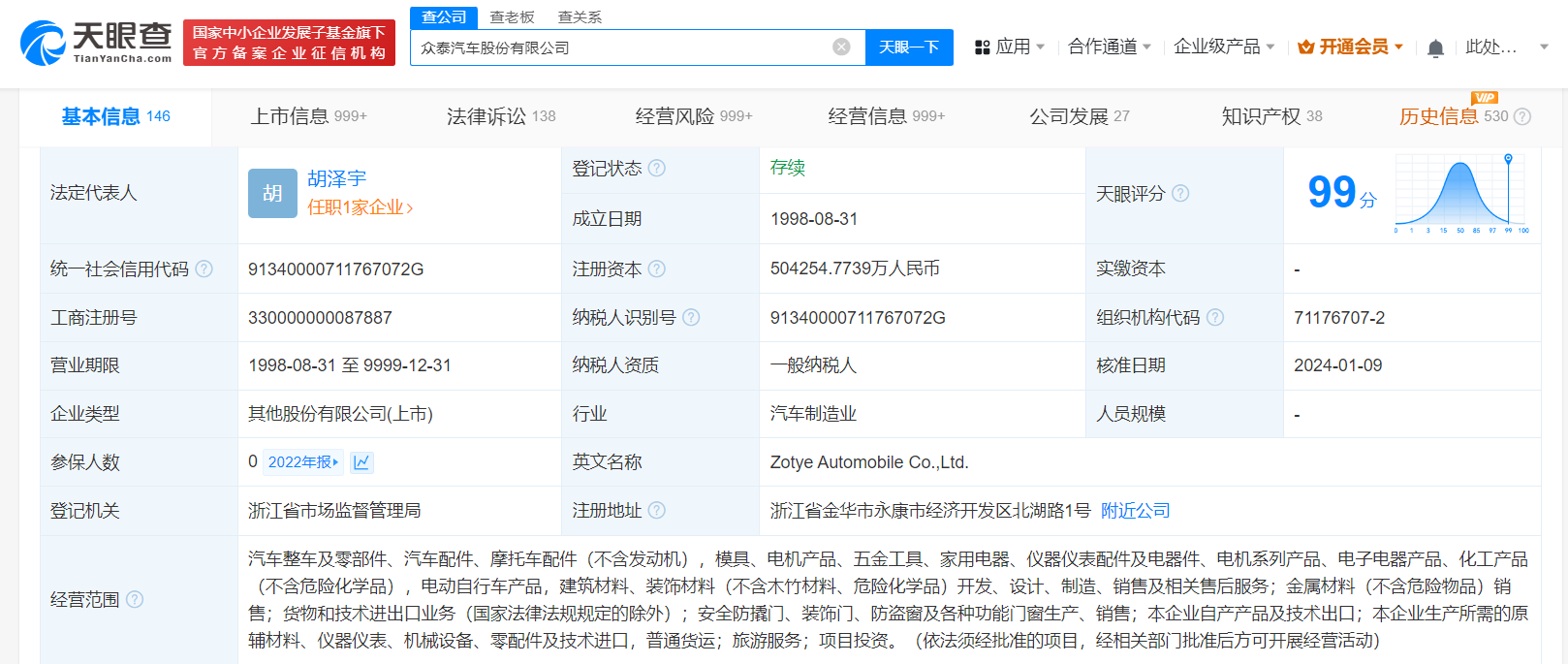Show help for 组织机构代码
Image resolution: width=1568 pixels, height=664 pixels.
(1215, 317)
